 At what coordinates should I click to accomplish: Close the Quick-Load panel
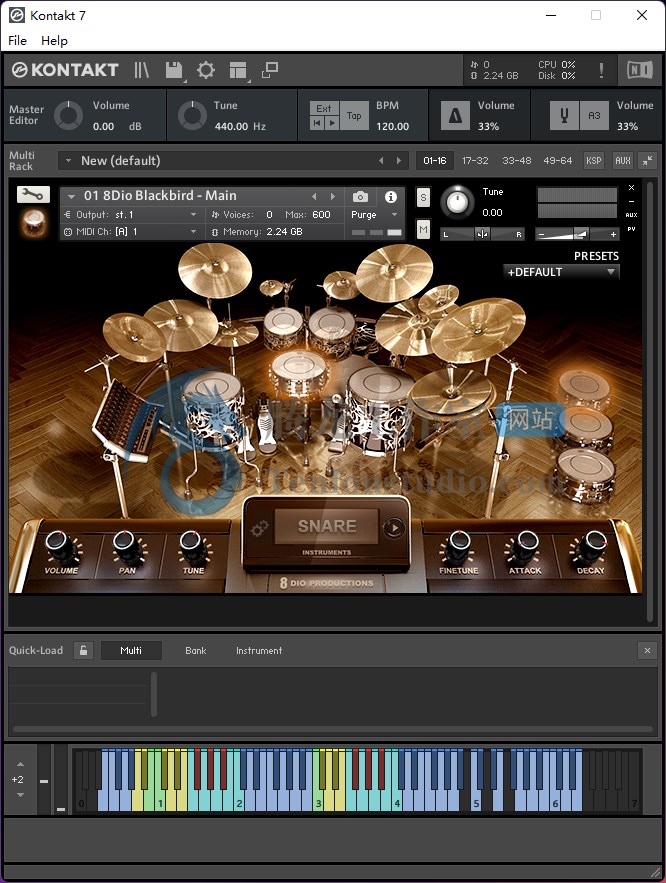[x=647, y=650]
